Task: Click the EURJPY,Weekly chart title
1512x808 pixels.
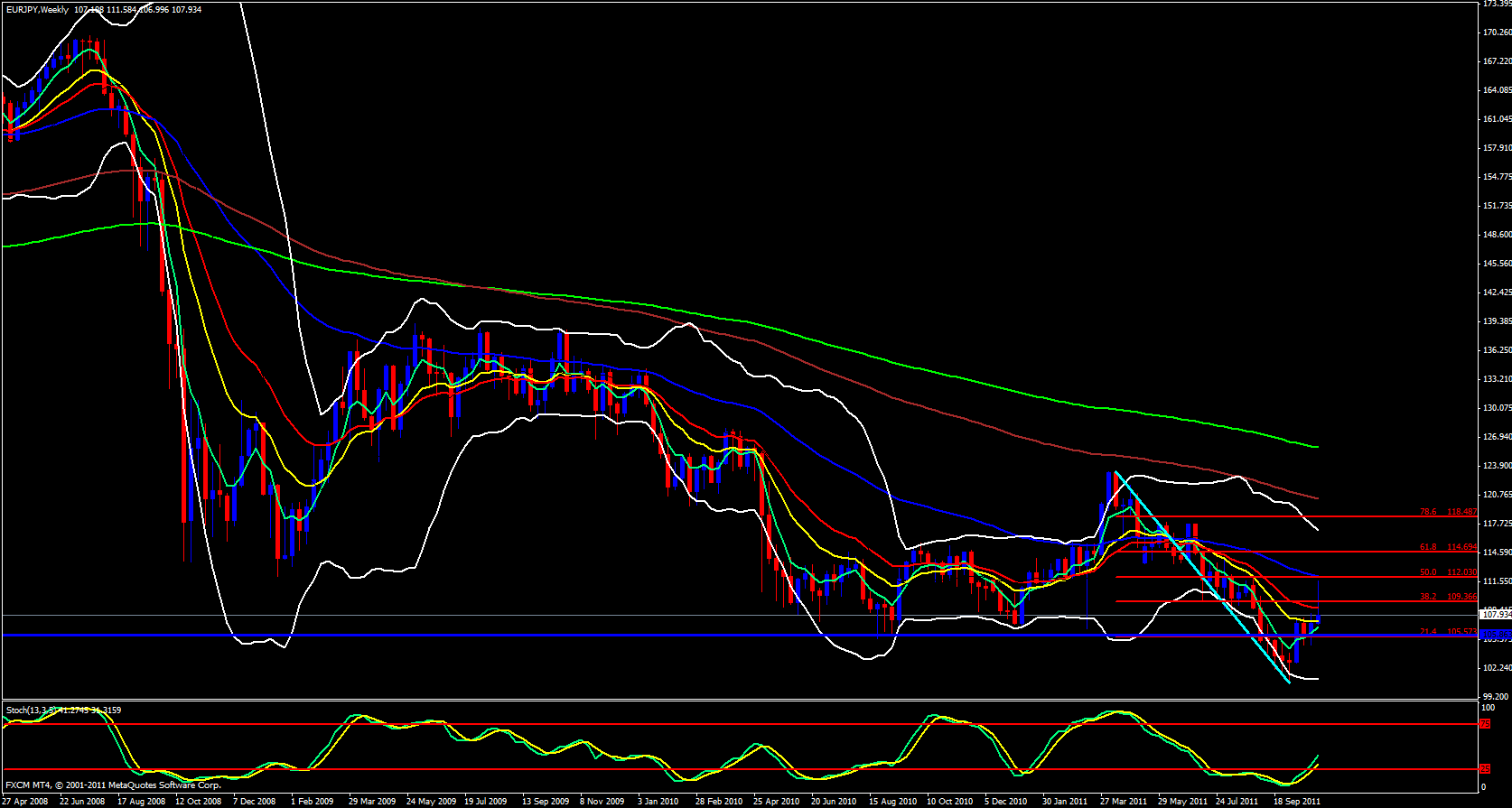Action: coord(36,9)
